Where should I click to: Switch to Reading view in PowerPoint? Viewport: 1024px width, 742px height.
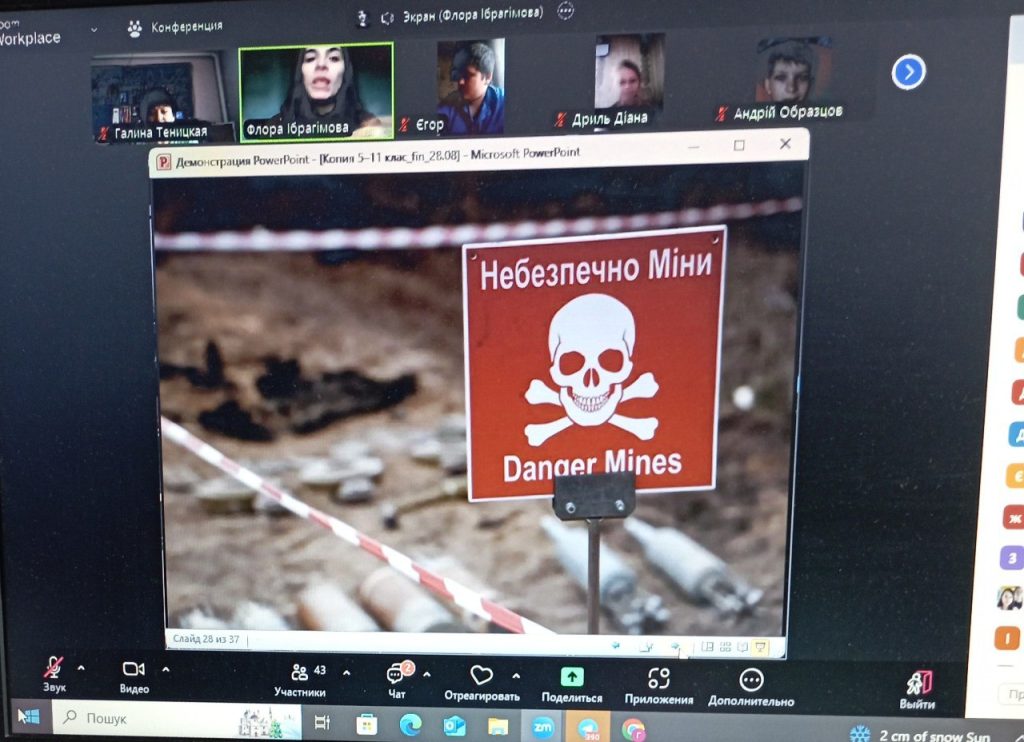743,647
